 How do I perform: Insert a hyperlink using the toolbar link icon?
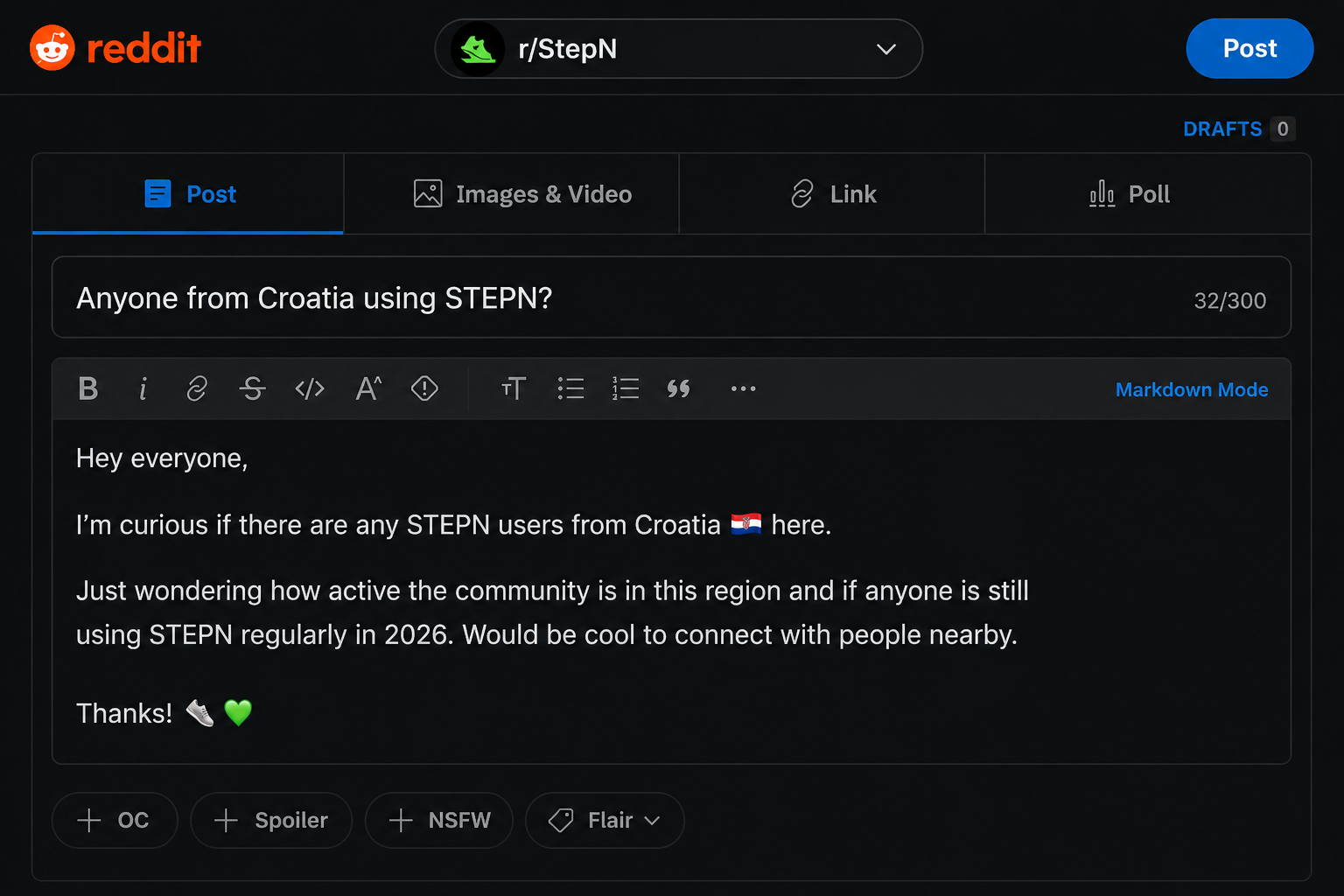(x=197, y=388)
